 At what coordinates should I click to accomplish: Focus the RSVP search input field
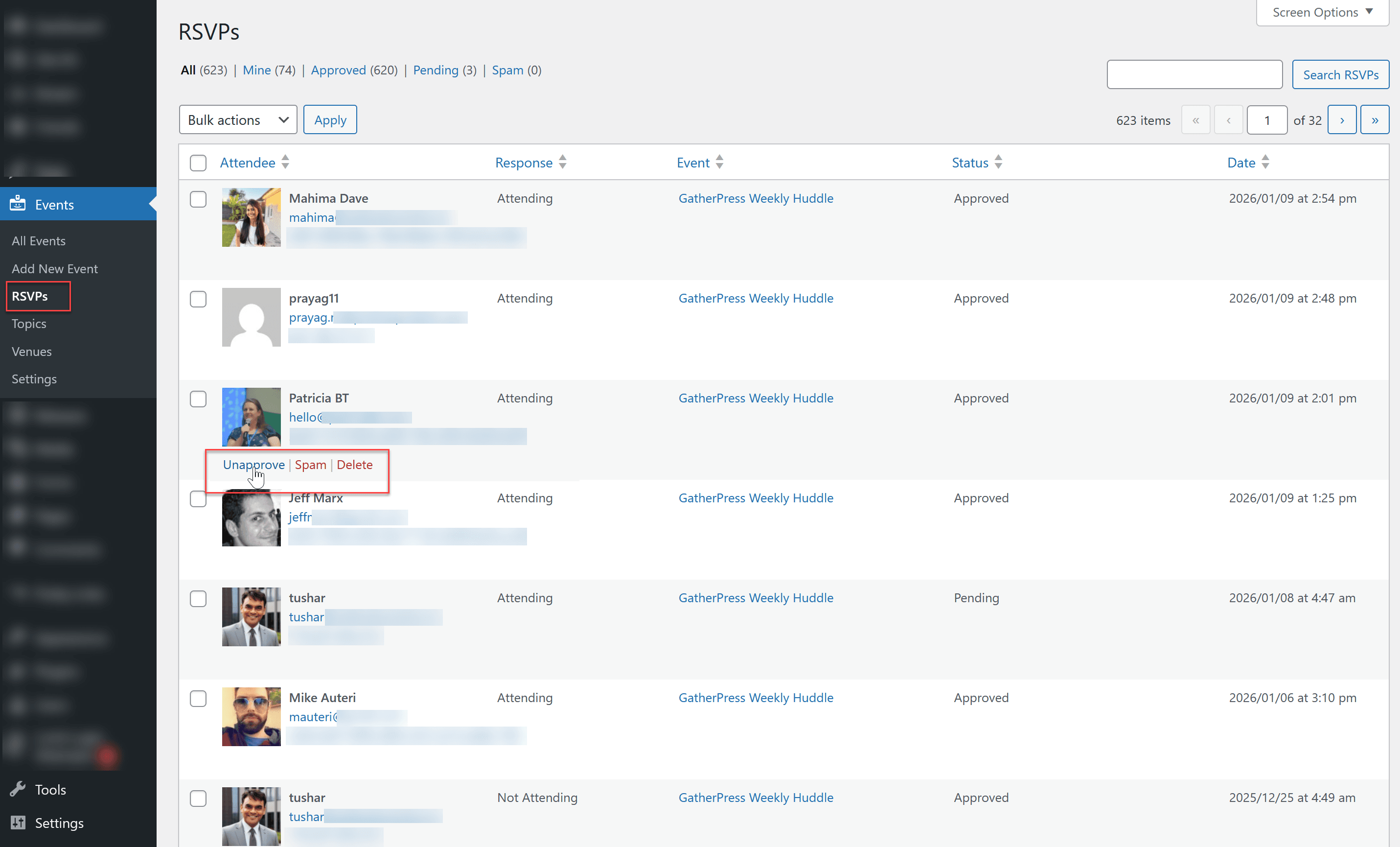(1194, 74)
